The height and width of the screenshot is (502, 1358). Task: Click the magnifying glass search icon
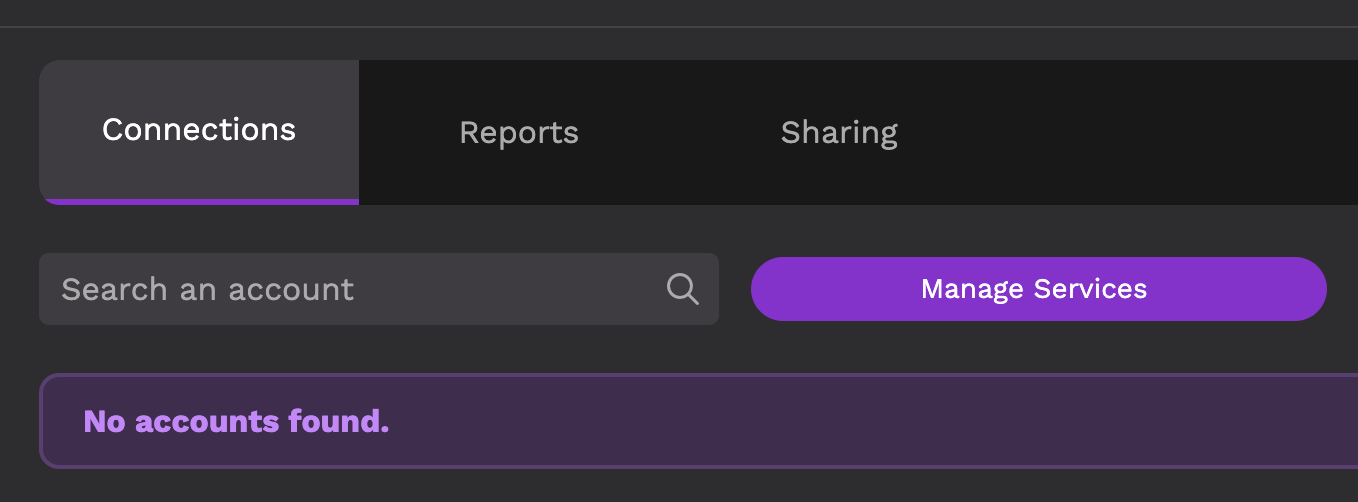pos(682,289)
